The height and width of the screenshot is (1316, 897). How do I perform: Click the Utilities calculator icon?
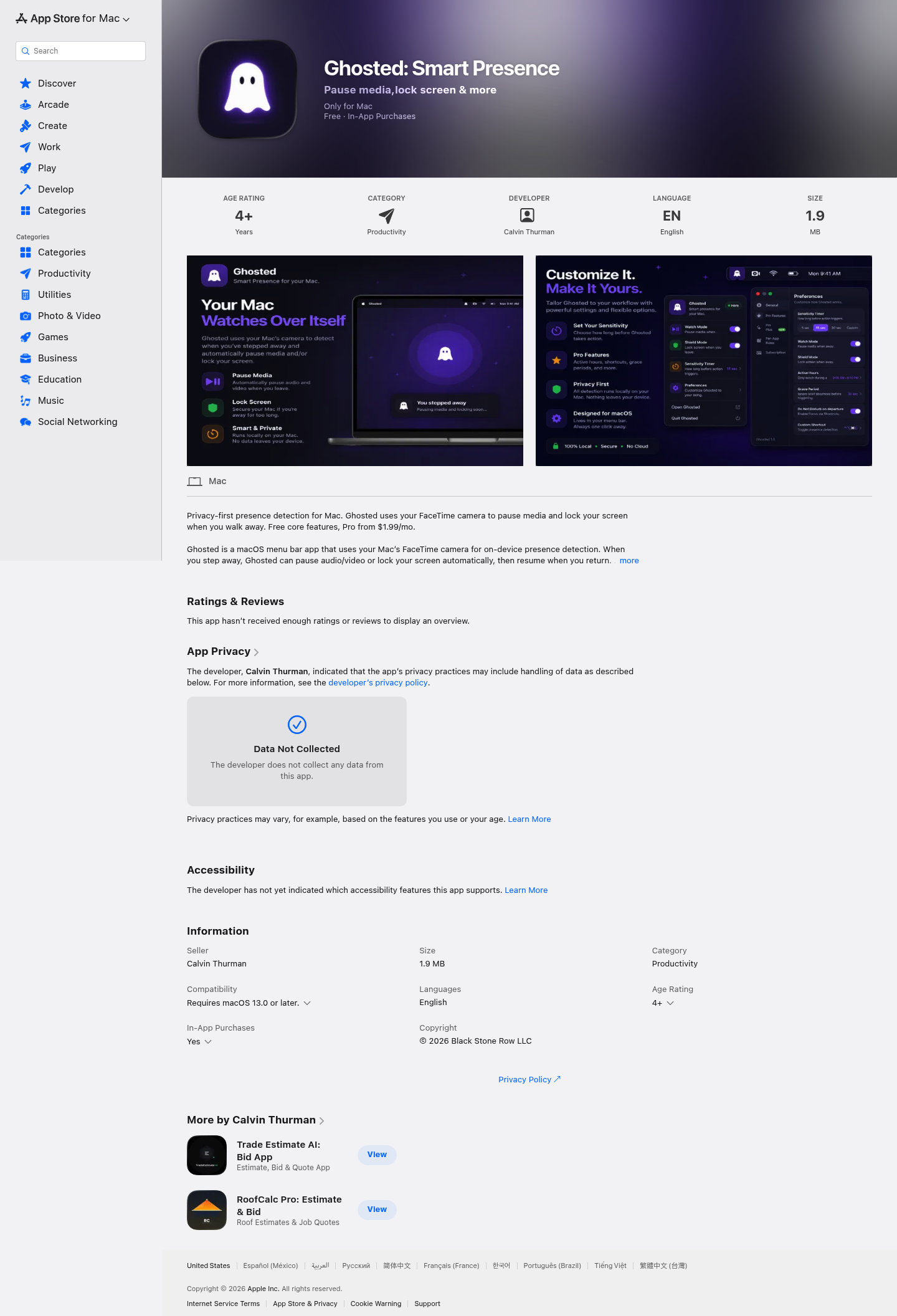point(26,295)
